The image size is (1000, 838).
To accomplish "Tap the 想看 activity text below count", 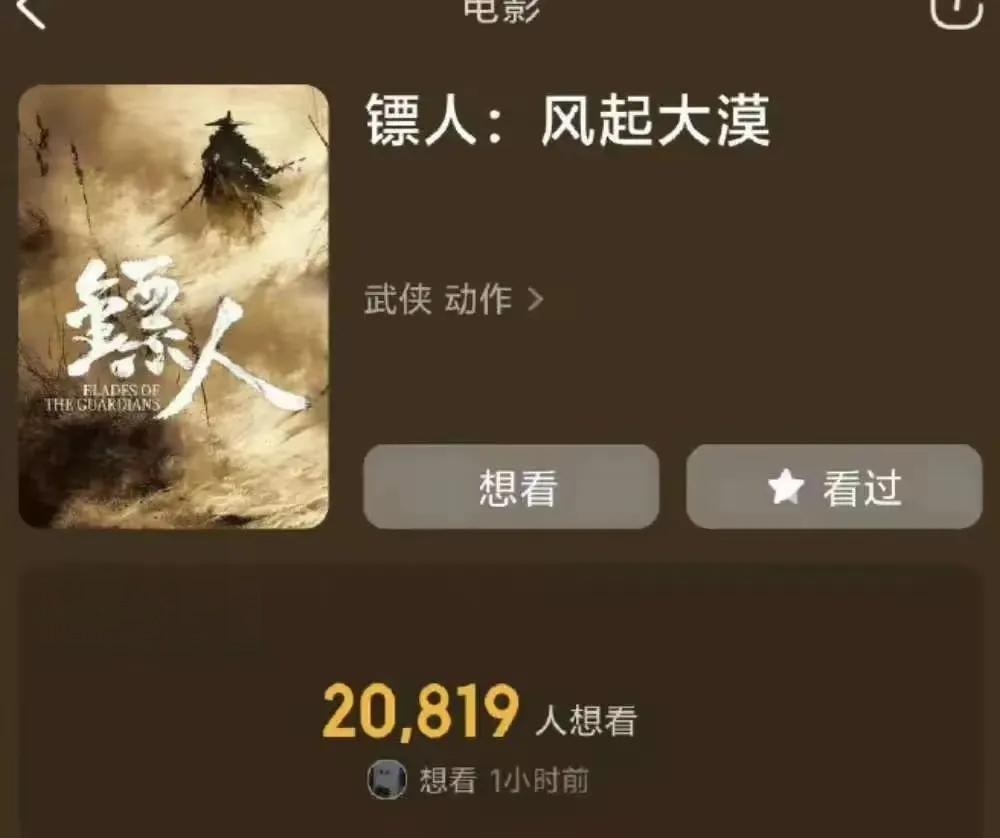I will (448, 780).
